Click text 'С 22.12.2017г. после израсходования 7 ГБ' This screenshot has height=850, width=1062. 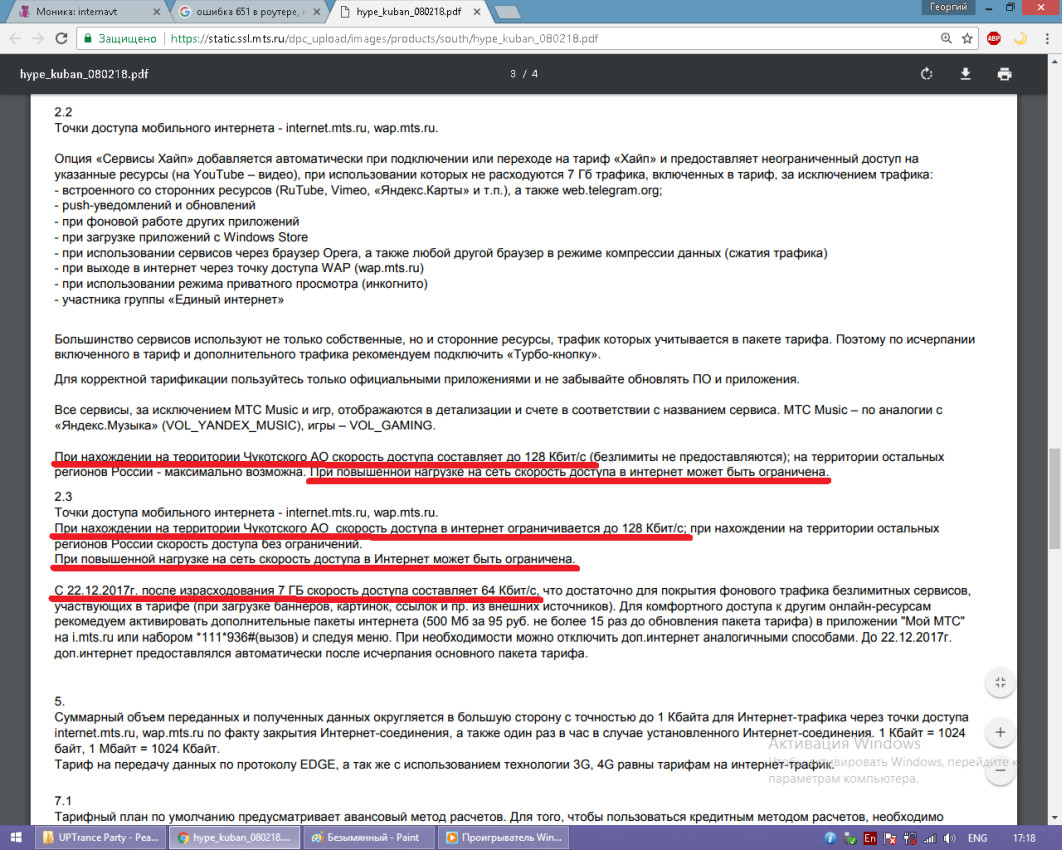(x=179, y=591)
